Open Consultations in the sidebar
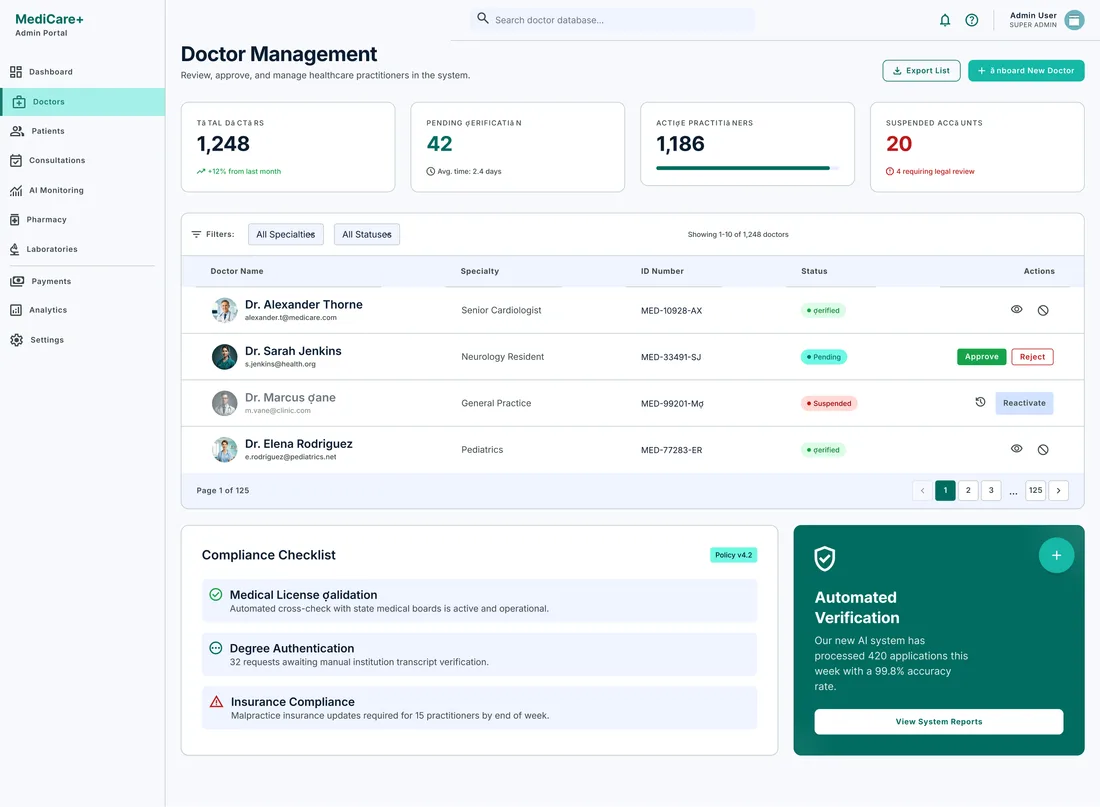Image resolution: width=1100 pixels, height=807 pixels. click(83, 161)
